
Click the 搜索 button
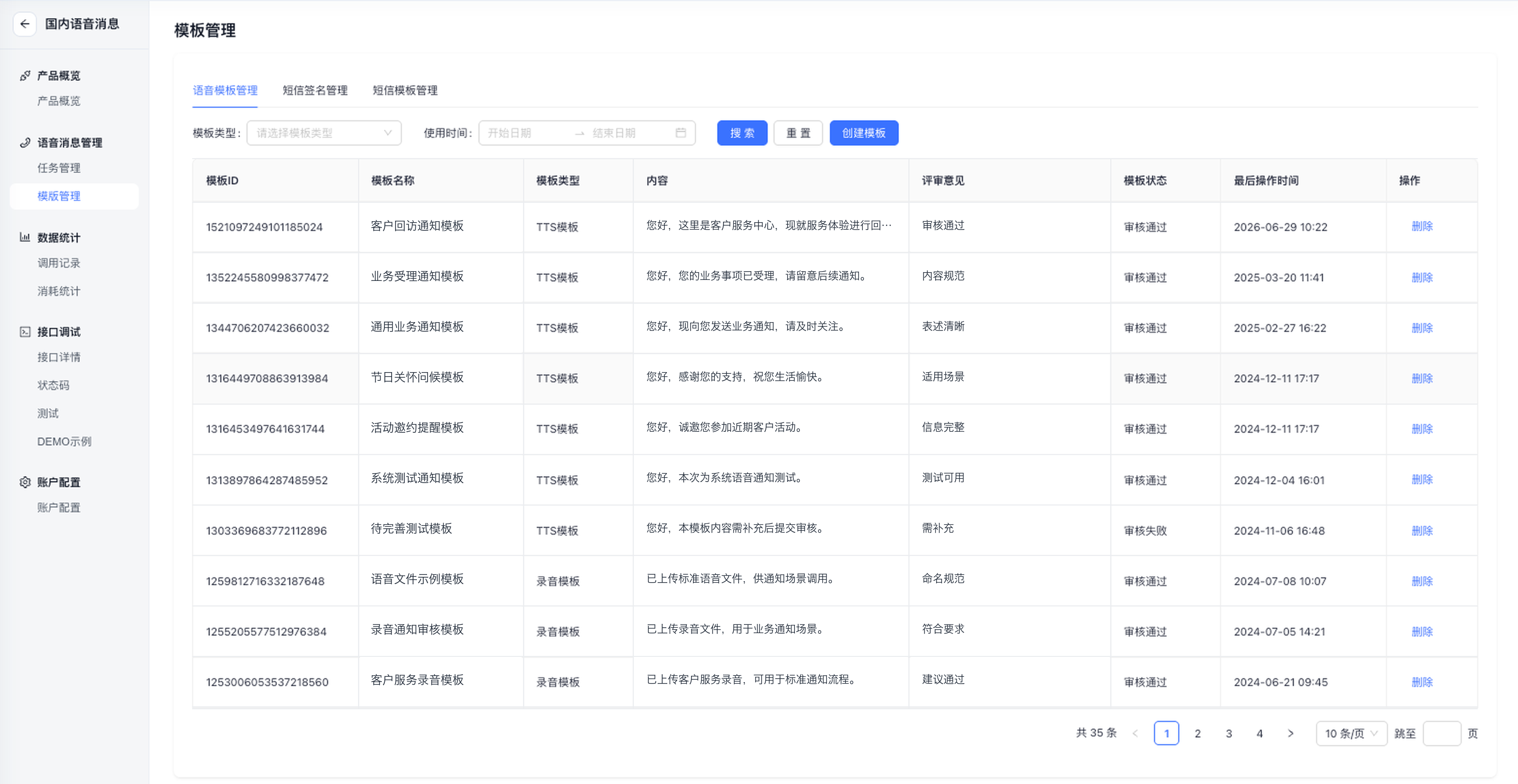click(x=742, y=132)
